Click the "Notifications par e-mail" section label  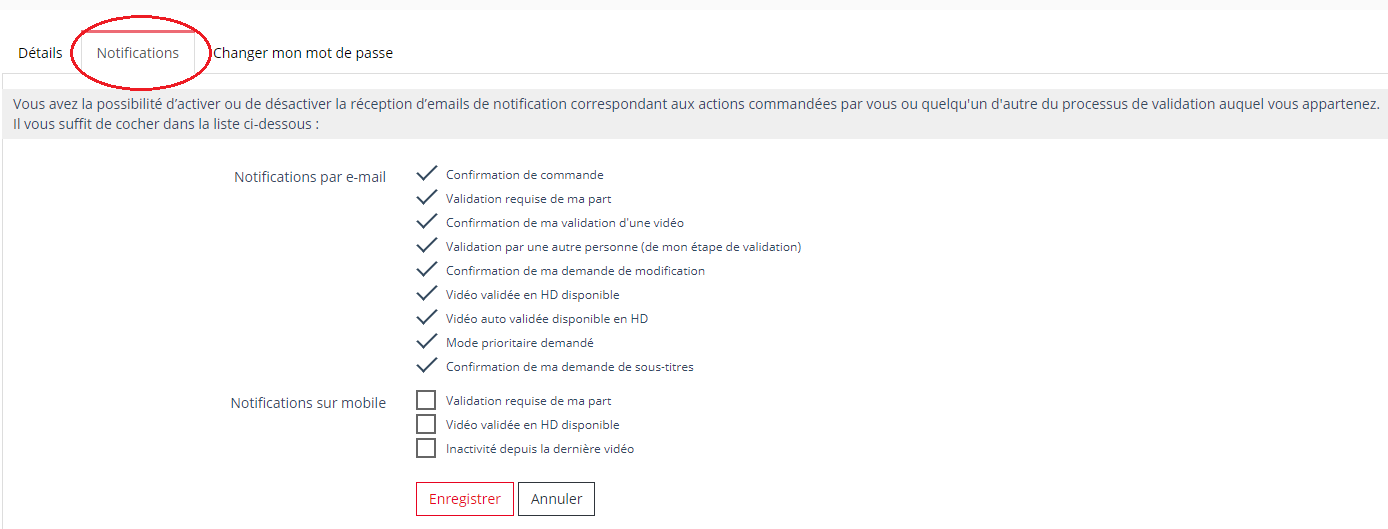[310, 177]
